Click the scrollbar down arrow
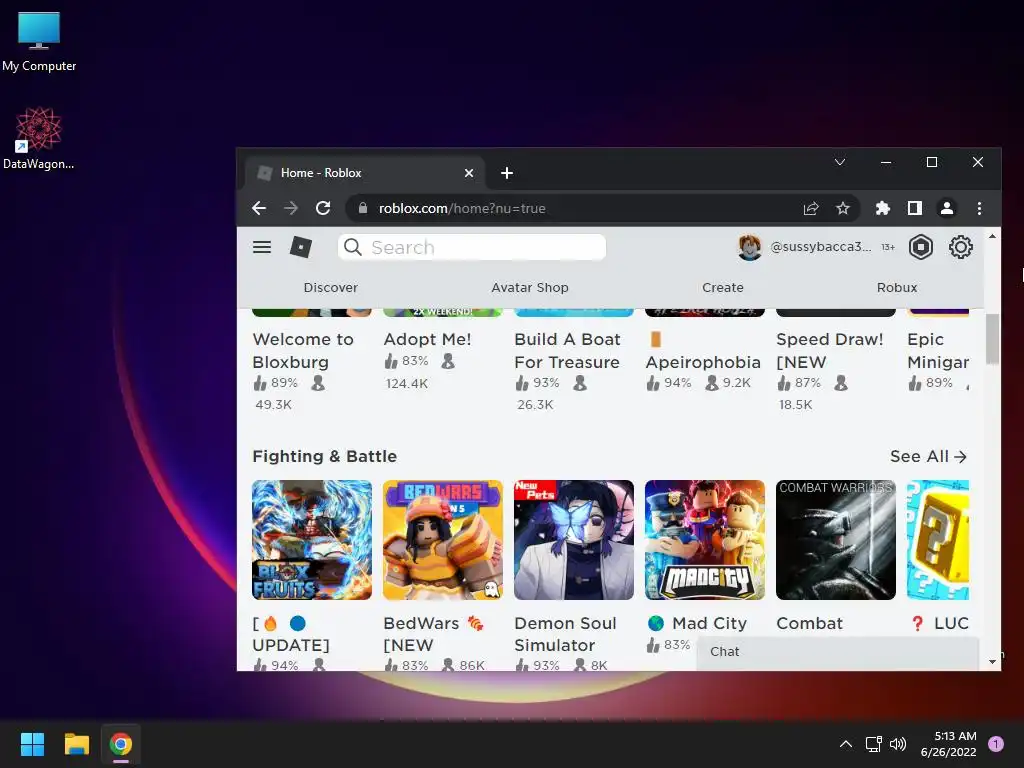 [992, 662]
